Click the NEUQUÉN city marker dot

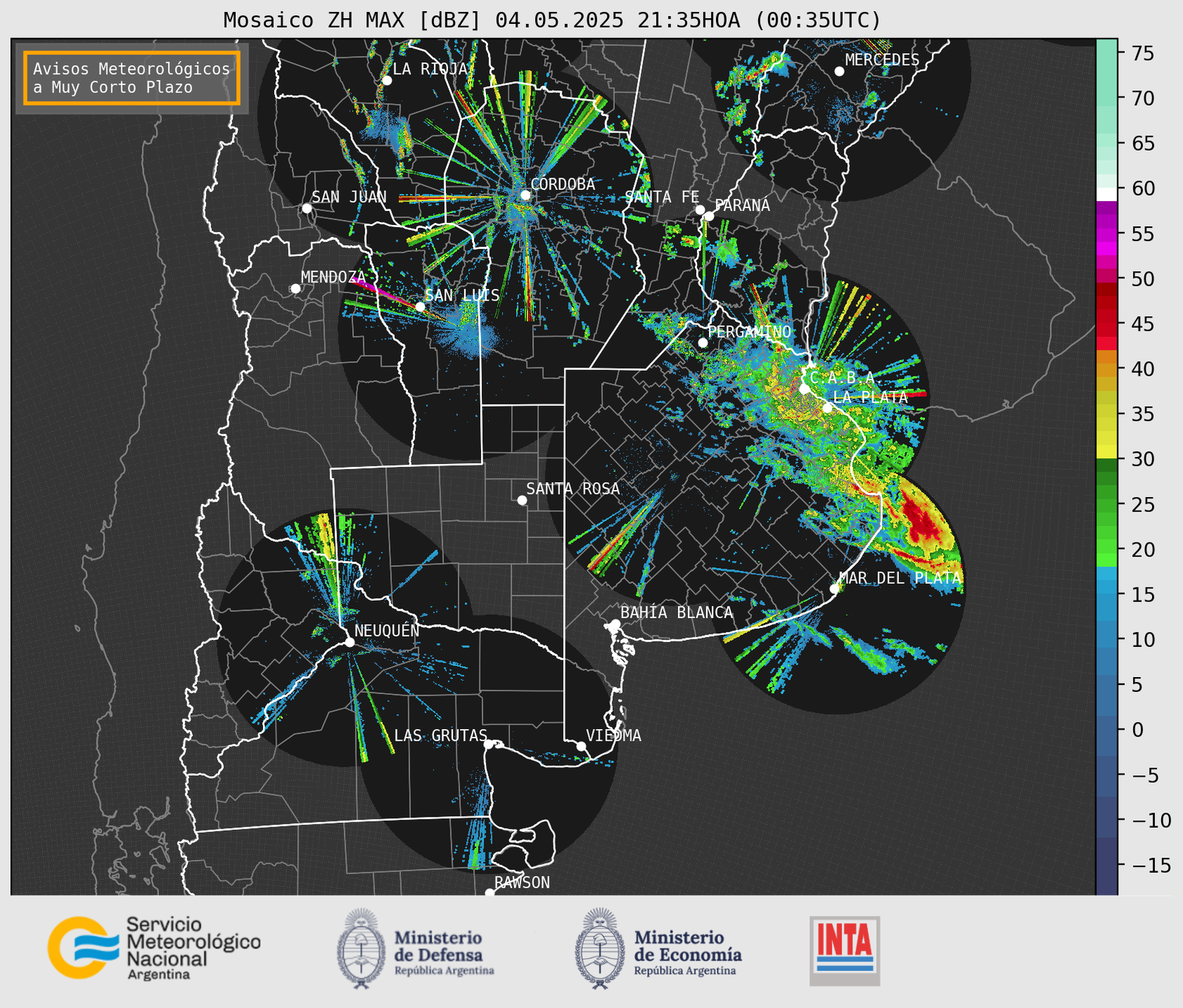[349, 642]
